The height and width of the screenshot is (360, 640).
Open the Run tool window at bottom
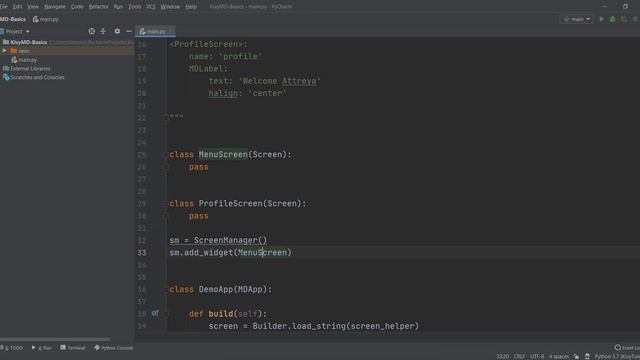tap(42, 348)
